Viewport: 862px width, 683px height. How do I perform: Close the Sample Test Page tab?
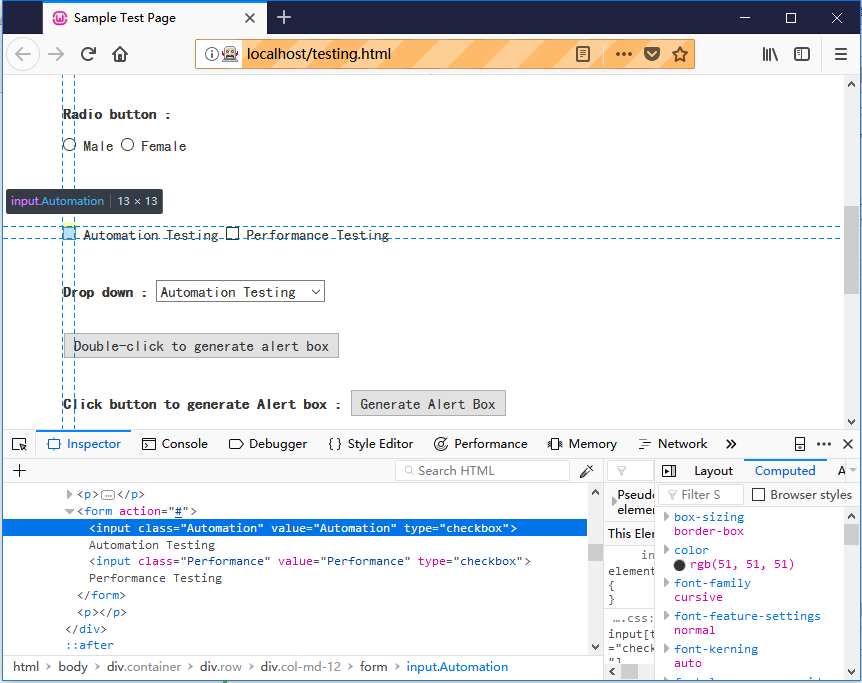point(250,18)
